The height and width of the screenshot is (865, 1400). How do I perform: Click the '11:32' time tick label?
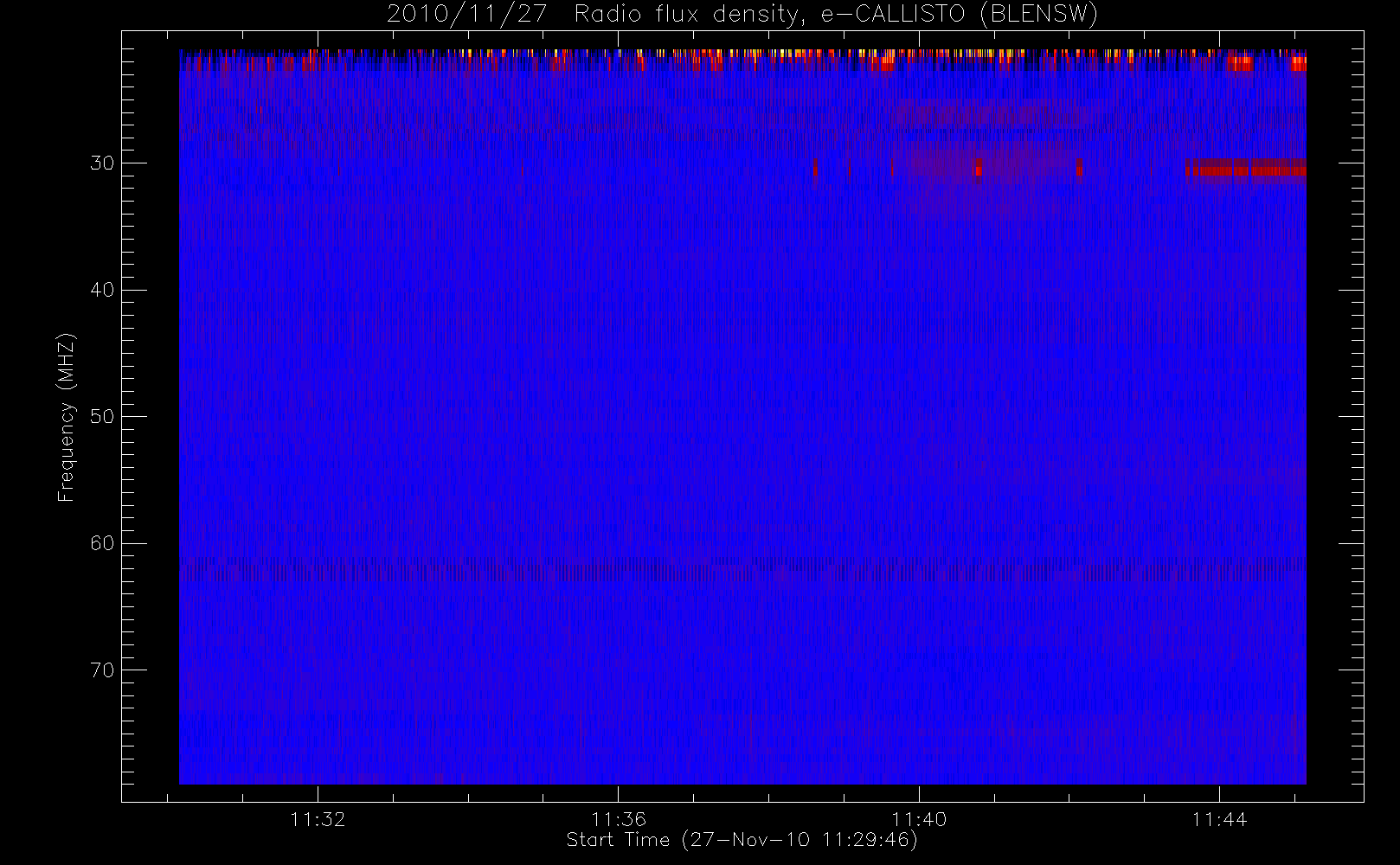pyautogui.click(x=318, y=819)
